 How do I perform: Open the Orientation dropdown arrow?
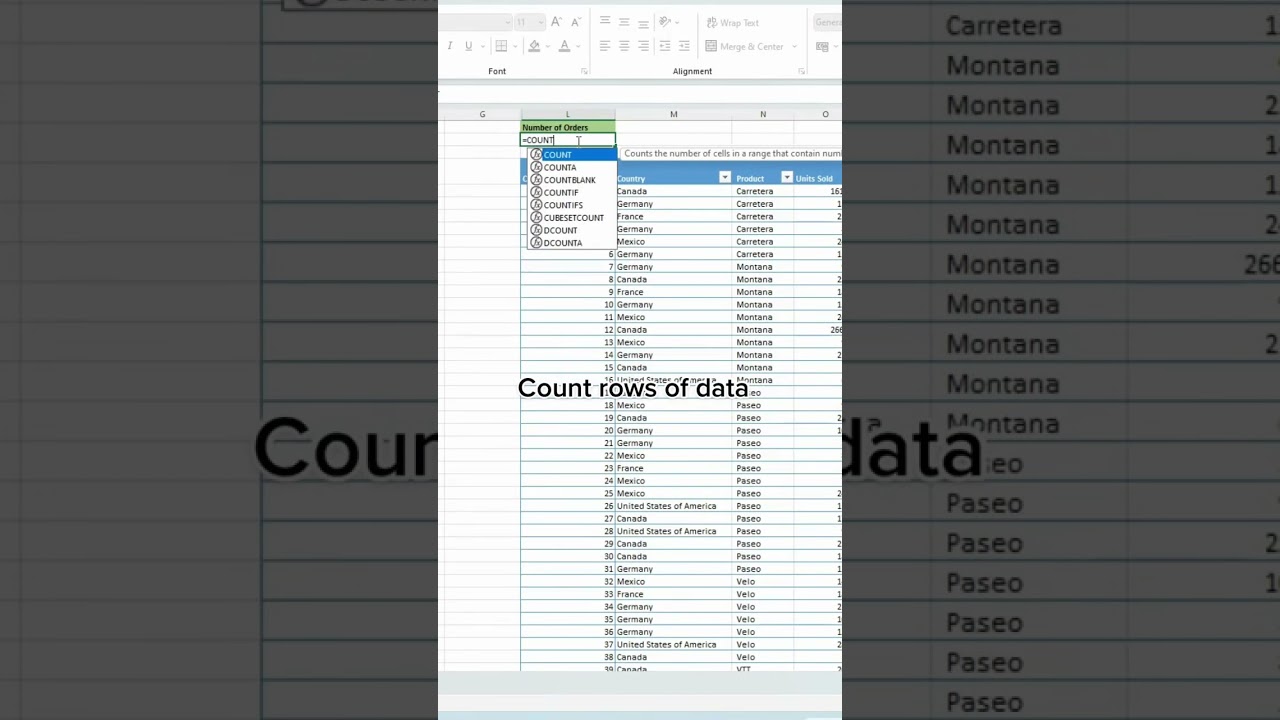pos(677,22)
